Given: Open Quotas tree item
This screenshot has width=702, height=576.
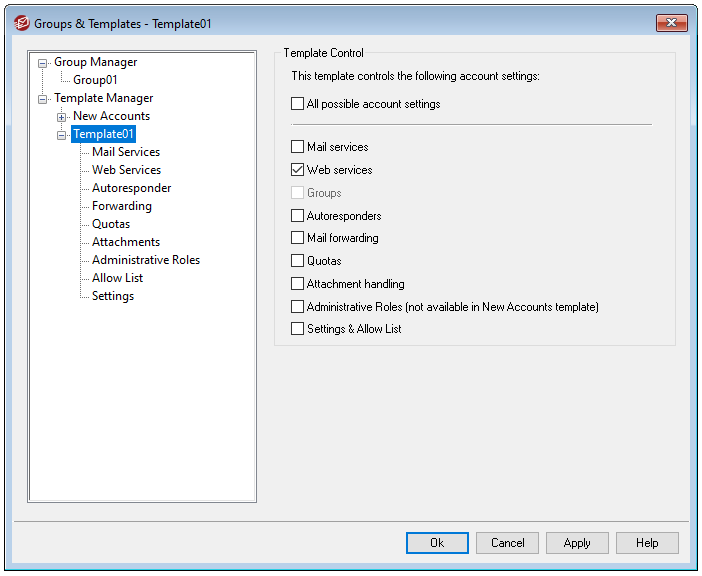Looking at the screenshot, I should [111, 224].
